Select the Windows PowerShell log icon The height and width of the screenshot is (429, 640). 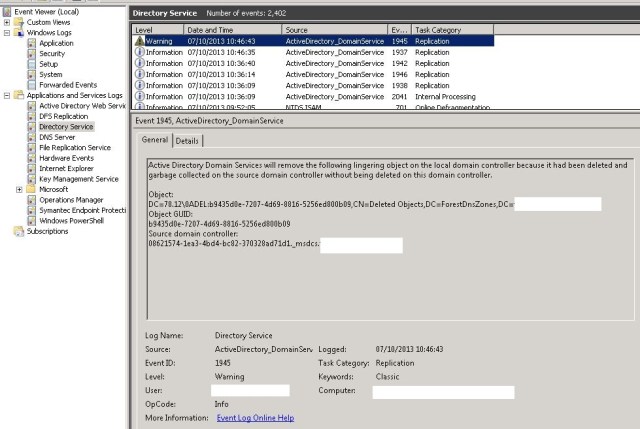tap(31, 220)
